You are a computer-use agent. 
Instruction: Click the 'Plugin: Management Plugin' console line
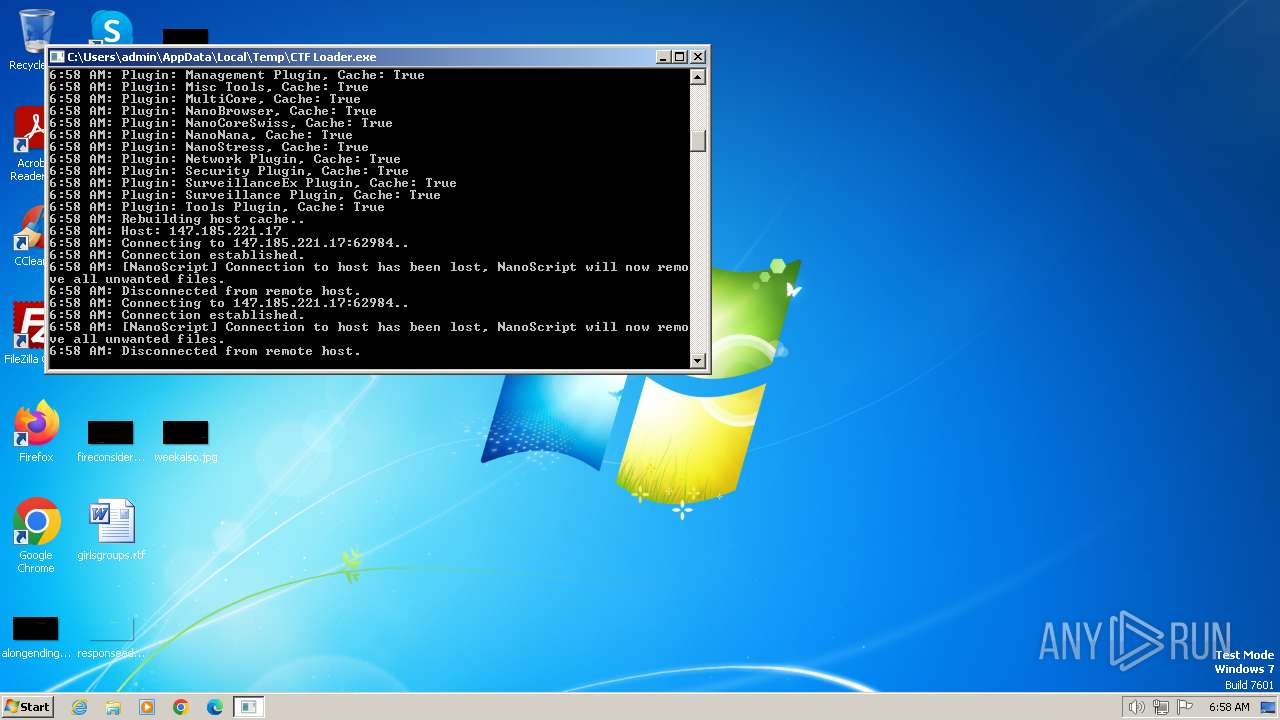click(237, 75)
